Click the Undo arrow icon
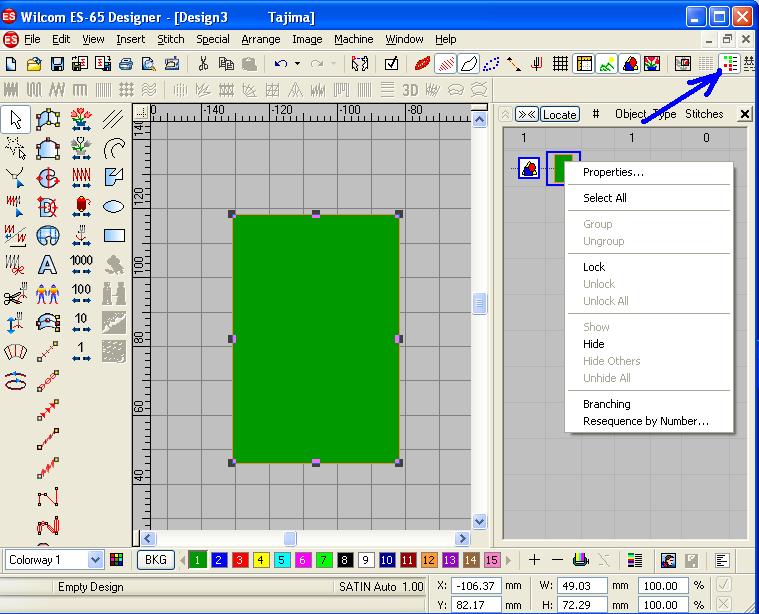The height and width of the screenshot is (614, 759). pos(281,64)
